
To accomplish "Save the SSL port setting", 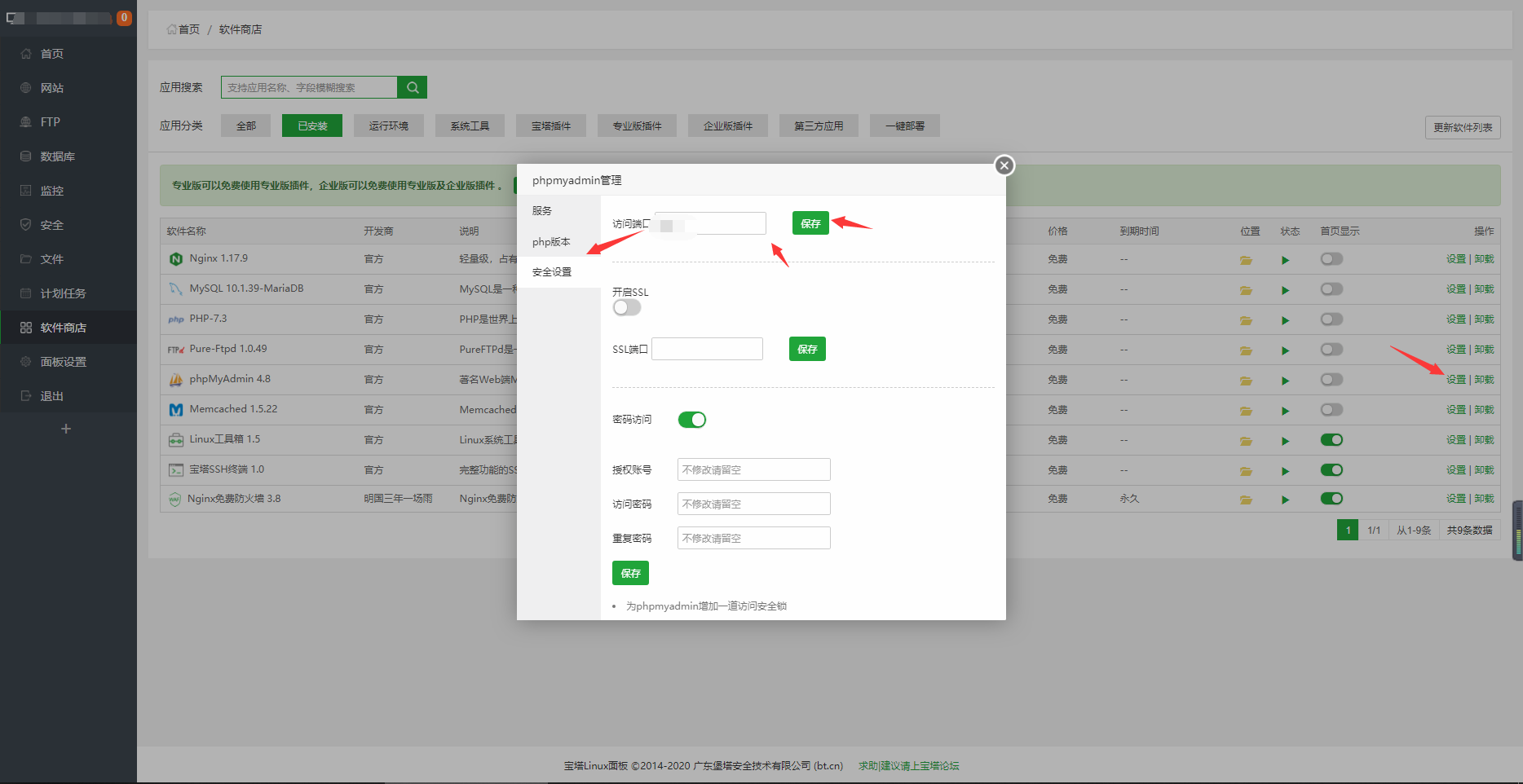I will coord(807,349).
